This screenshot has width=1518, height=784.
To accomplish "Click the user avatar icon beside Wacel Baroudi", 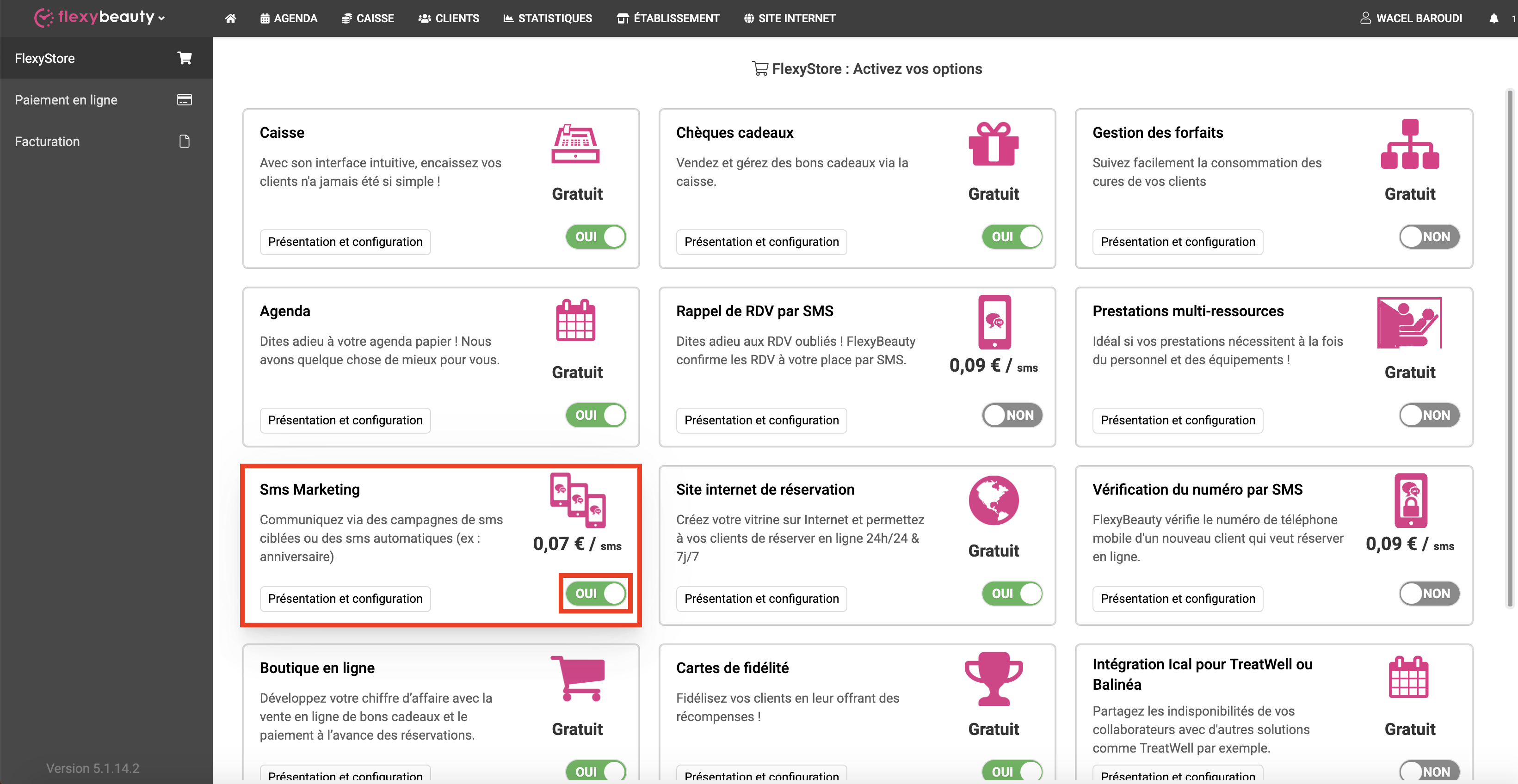I will coord(1365,18).
